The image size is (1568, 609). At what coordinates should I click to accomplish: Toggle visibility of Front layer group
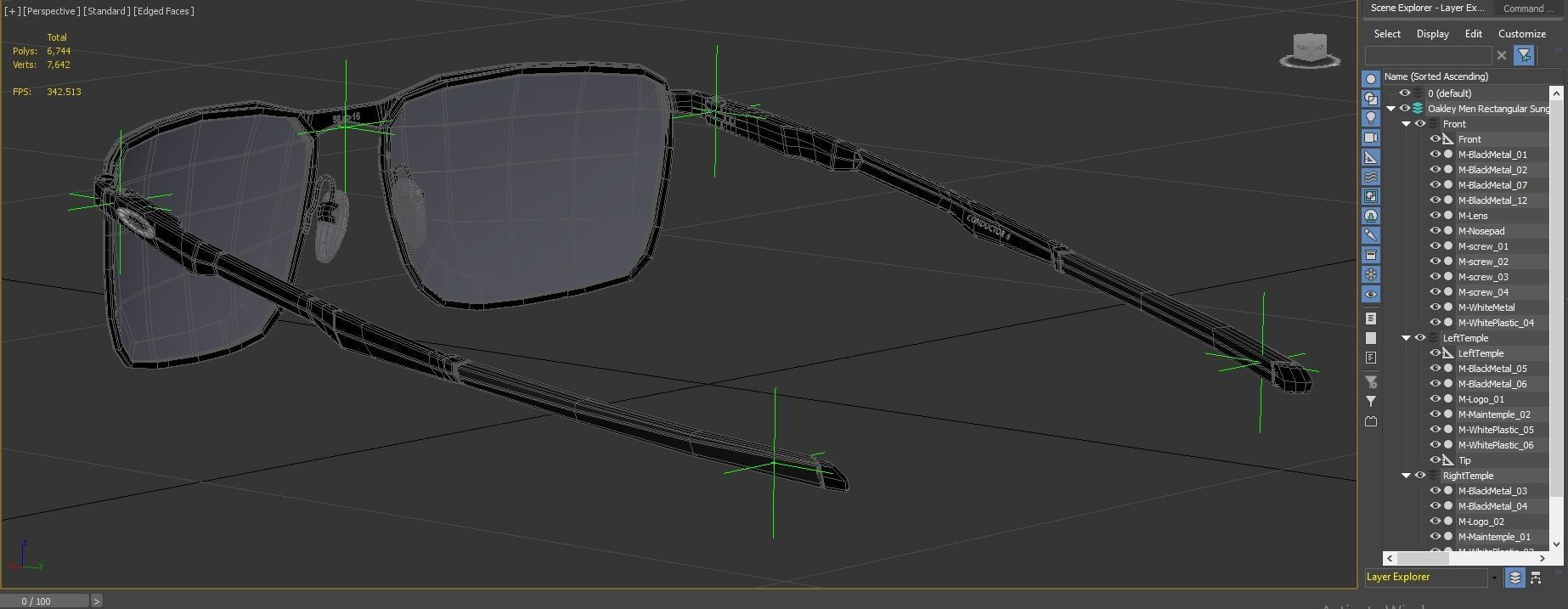(1420, 124)
